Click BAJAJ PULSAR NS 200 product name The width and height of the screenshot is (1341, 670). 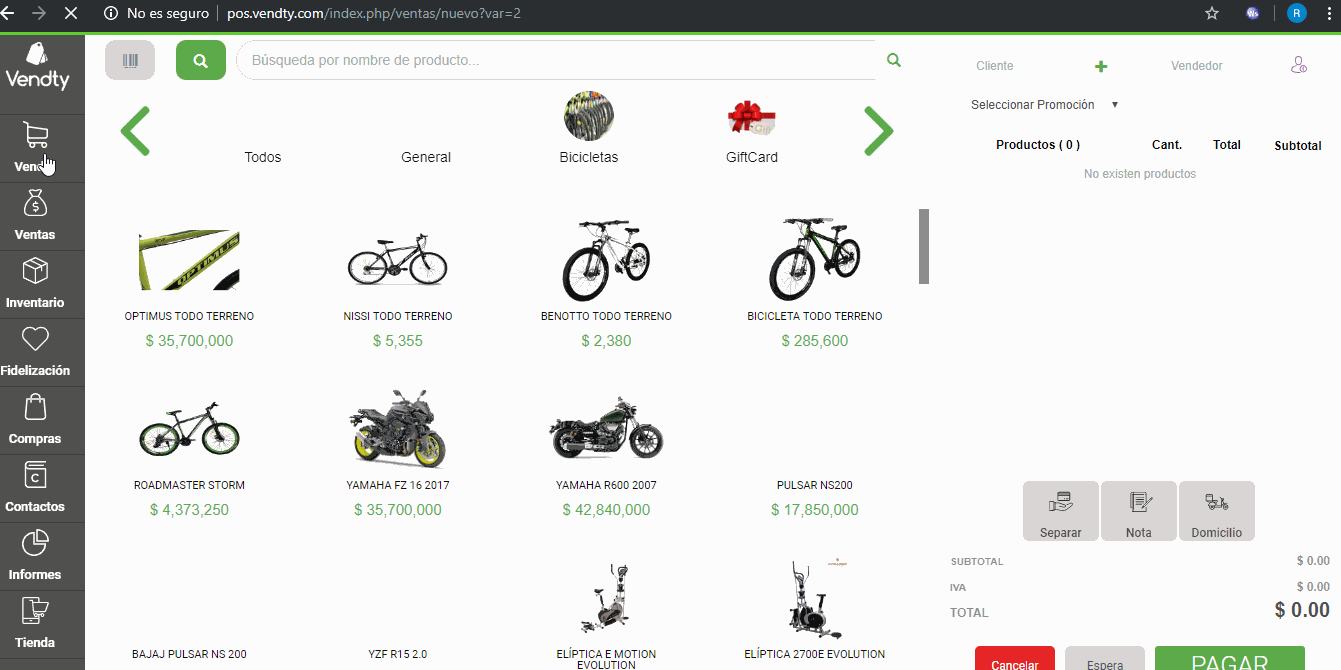189,655
